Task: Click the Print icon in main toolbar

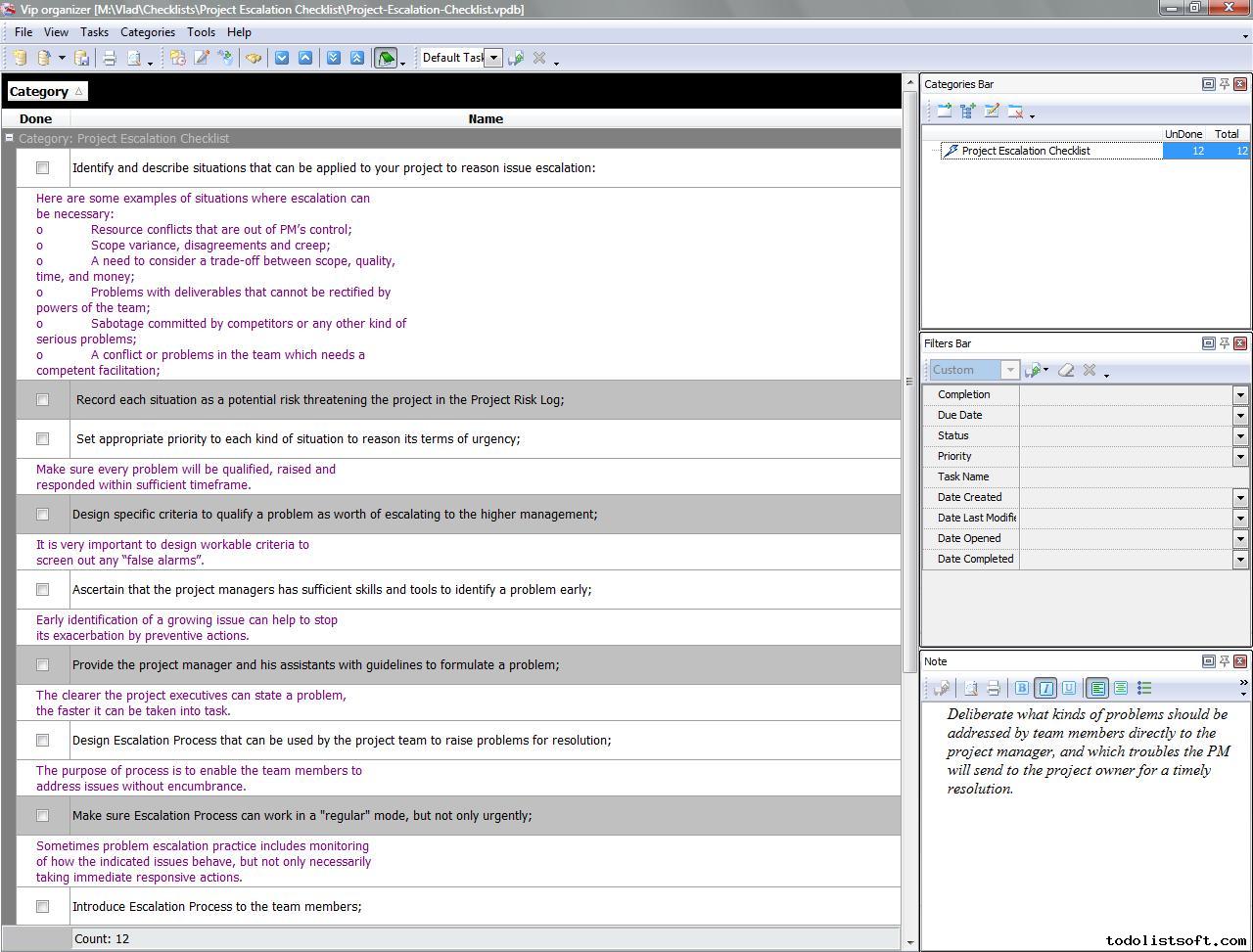Action: 110,58
